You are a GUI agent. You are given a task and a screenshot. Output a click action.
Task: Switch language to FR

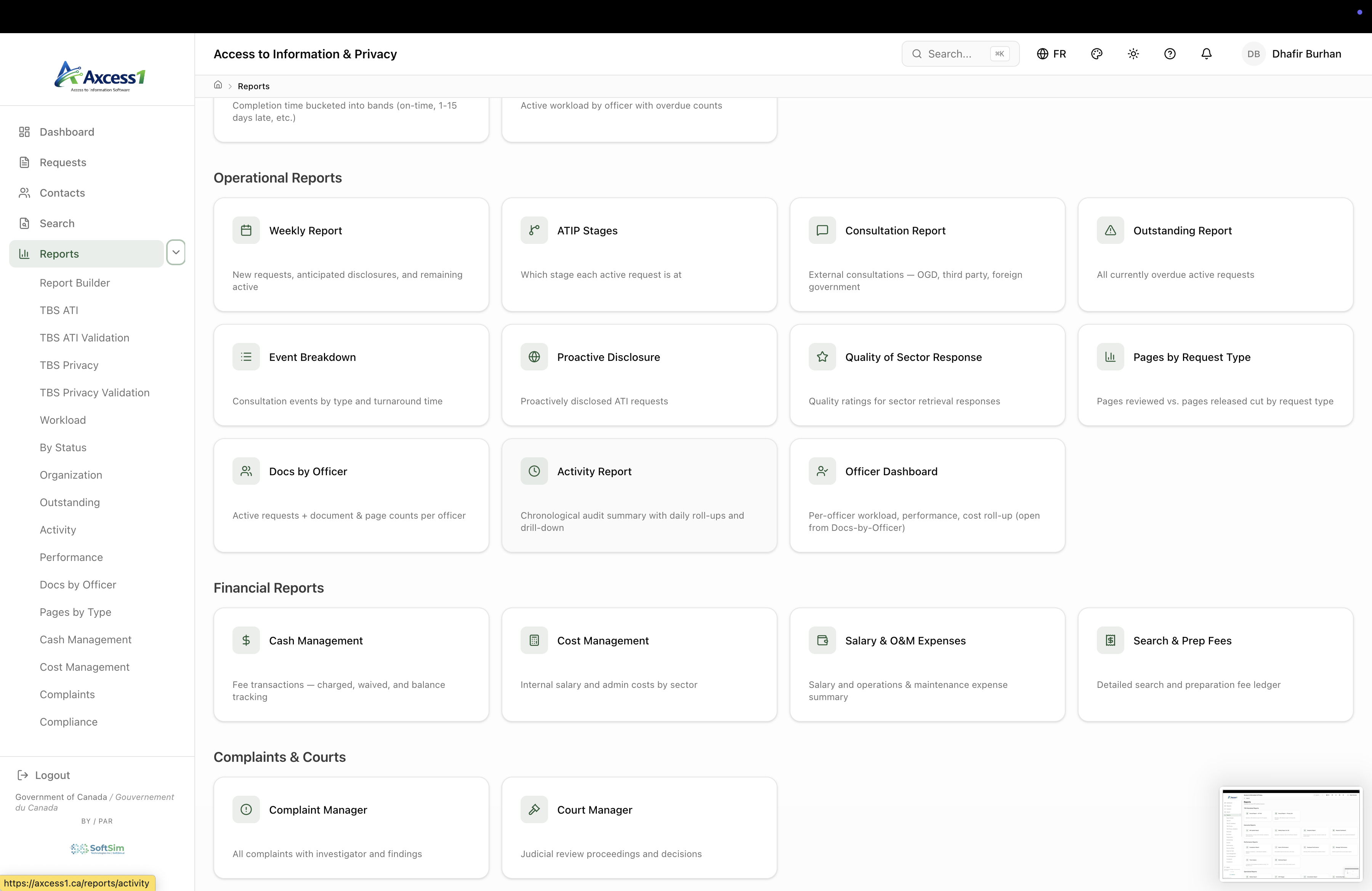pos(1051,54)
